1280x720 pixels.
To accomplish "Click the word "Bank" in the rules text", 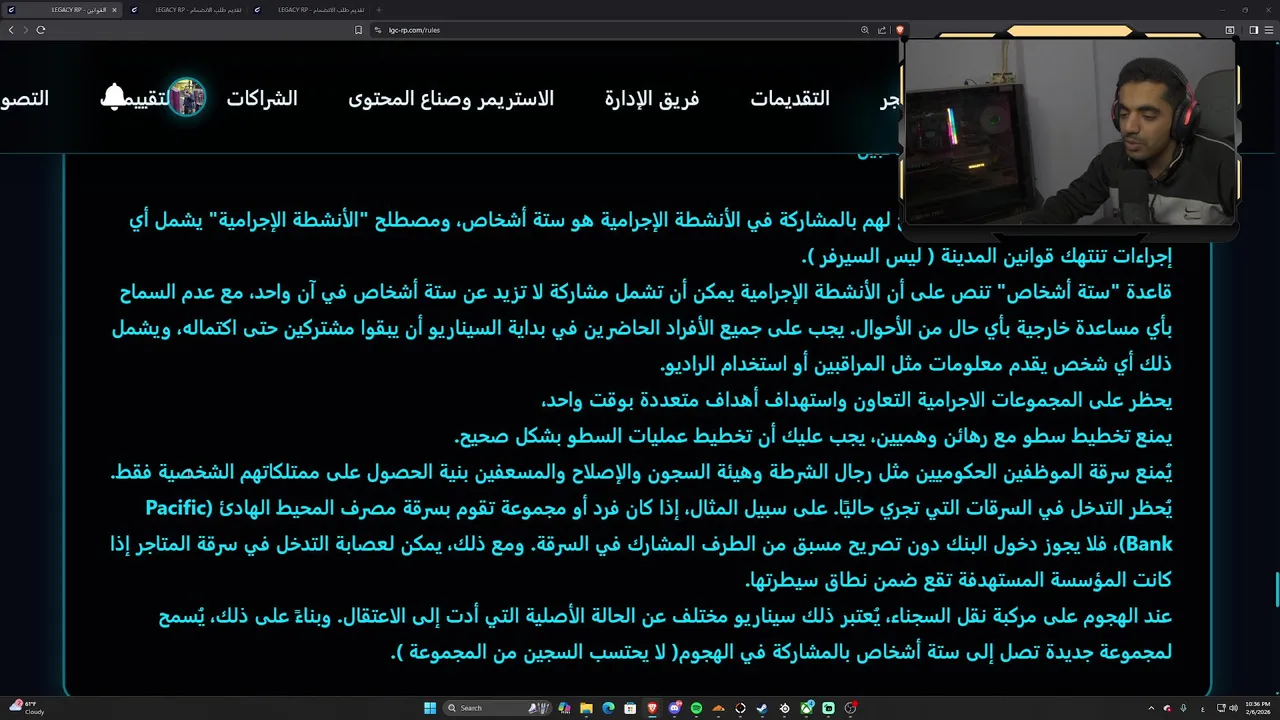I will [x=1148, y=544].
